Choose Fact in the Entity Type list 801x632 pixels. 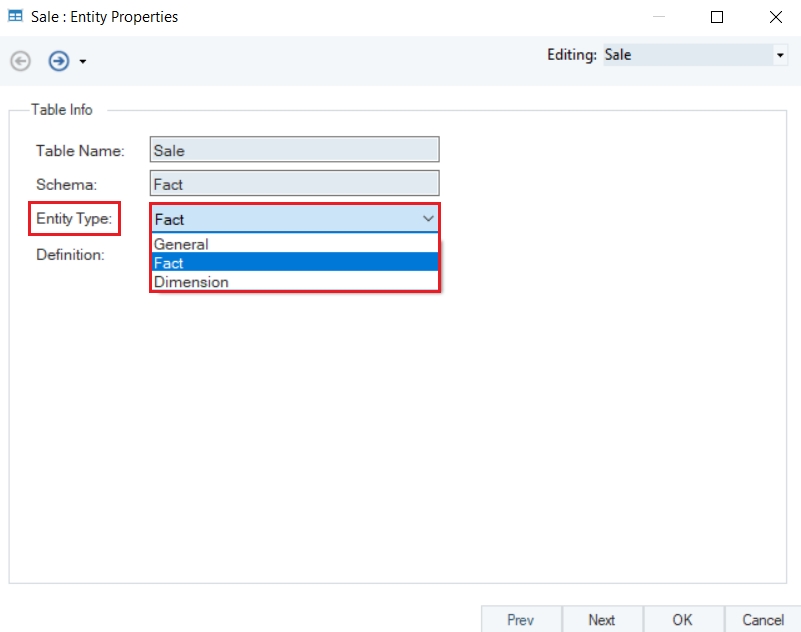tap(295, 263)
